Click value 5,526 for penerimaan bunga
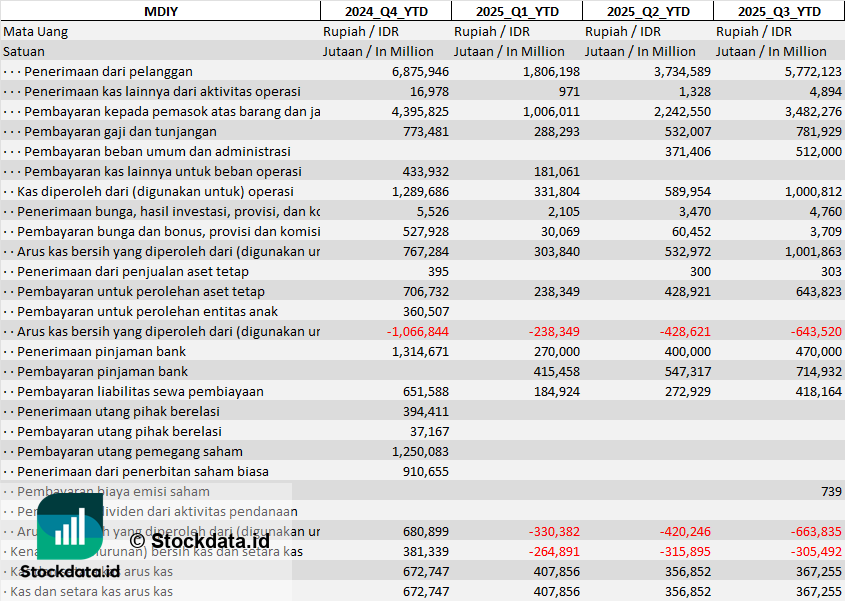 pos(432,211)
